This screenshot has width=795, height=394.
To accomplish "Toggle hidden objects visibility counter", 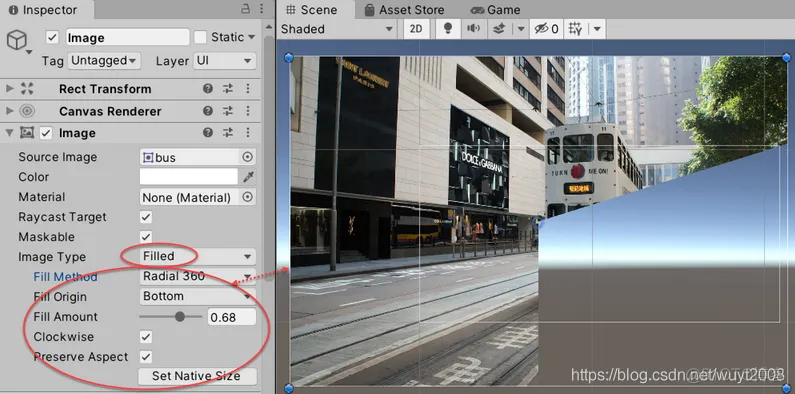I will coord(547,29).
